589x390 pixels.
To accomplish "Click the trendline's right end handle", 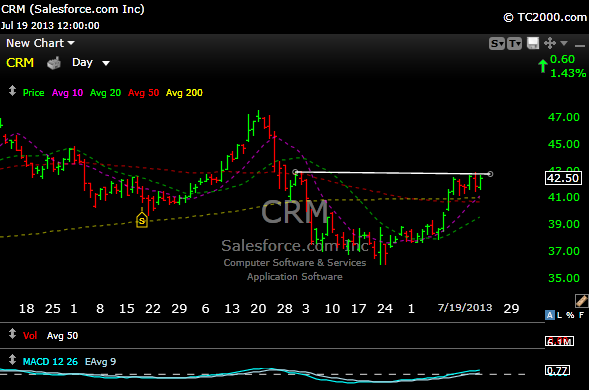I will pos(490,174).
